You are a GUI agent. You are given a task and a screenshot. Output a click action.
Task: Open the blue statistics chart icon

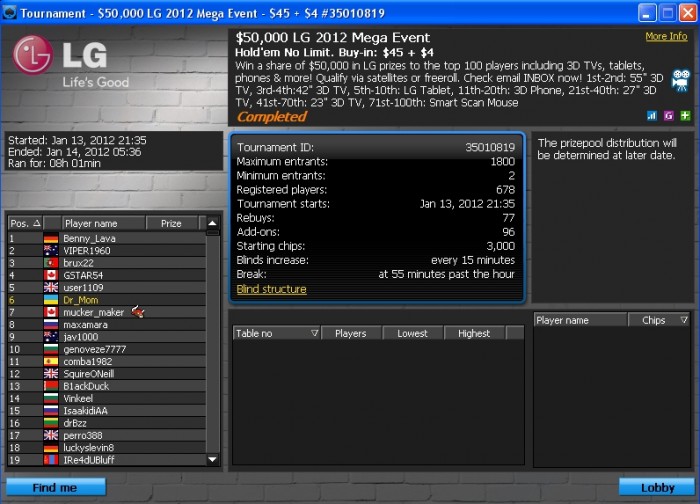point(652,116)
